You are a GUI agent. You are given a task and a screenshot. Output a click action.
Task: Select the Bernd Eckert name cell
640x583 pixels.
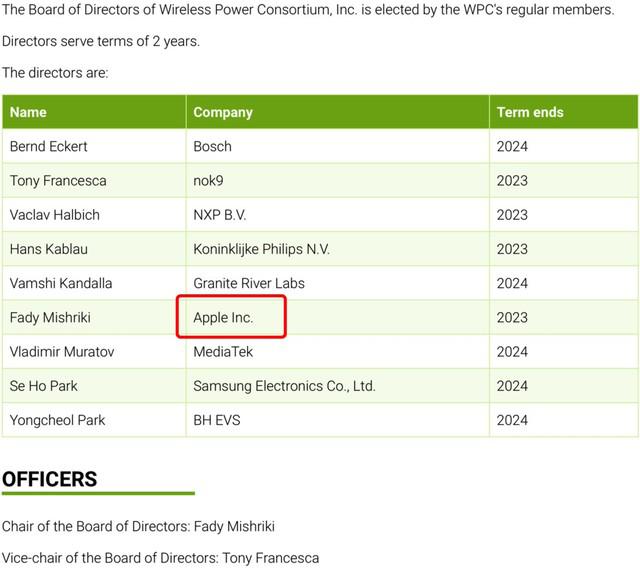point(94,146)
